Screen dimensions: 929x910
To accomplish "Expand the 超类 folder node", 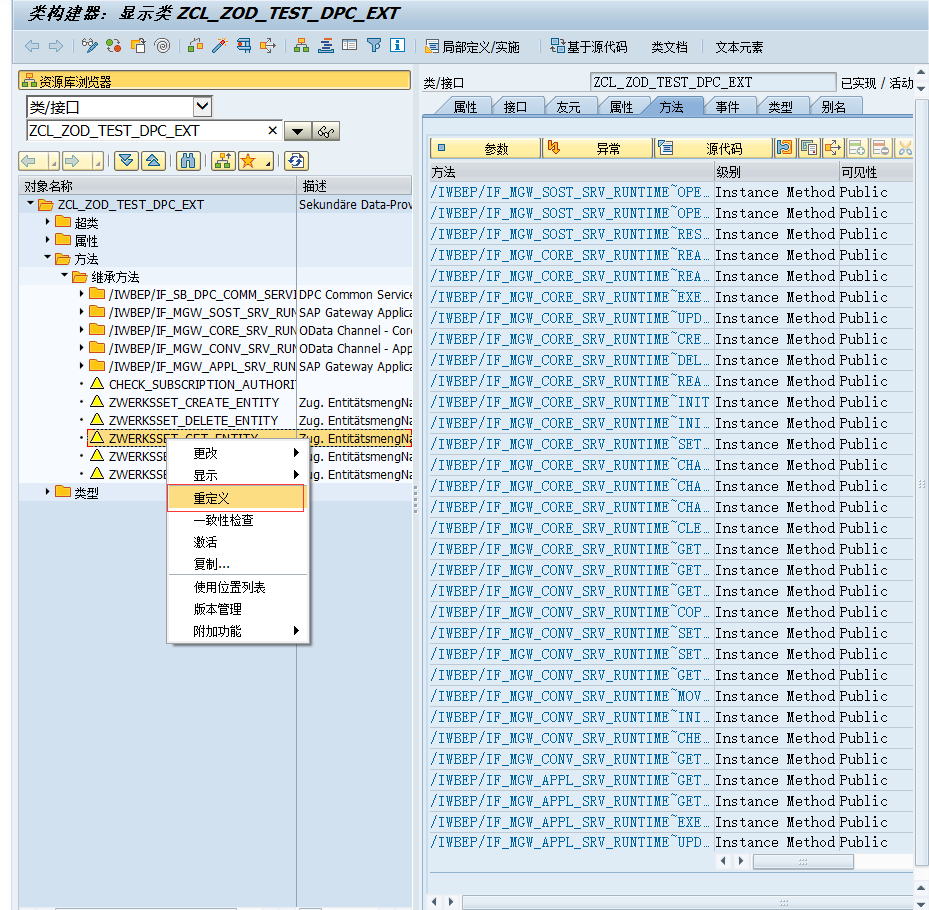I will point(47,223).
